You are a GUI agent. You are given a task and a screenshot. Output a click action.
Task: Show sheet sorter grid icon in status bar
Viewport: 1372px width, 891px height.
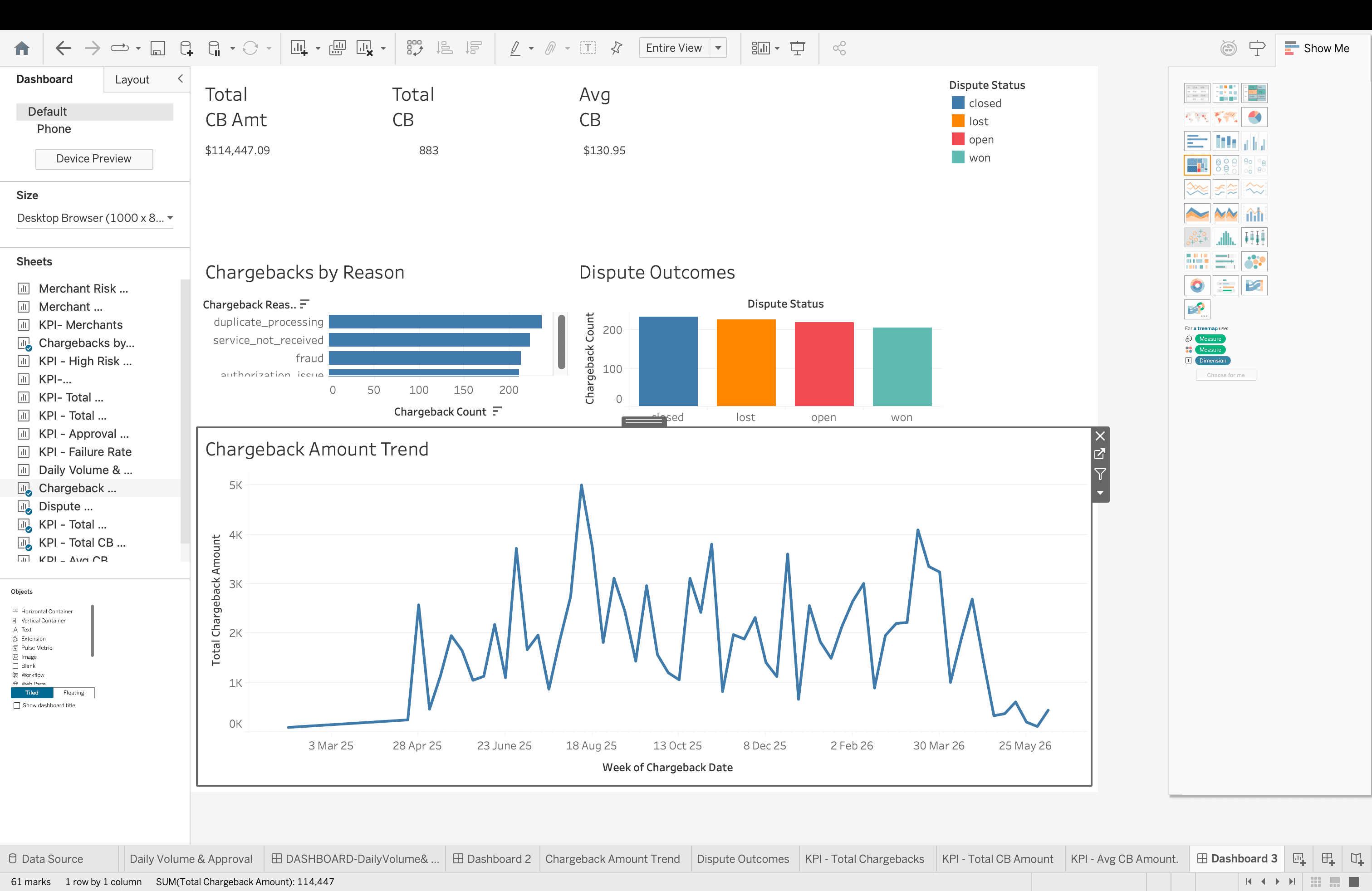coord(1315,882)
